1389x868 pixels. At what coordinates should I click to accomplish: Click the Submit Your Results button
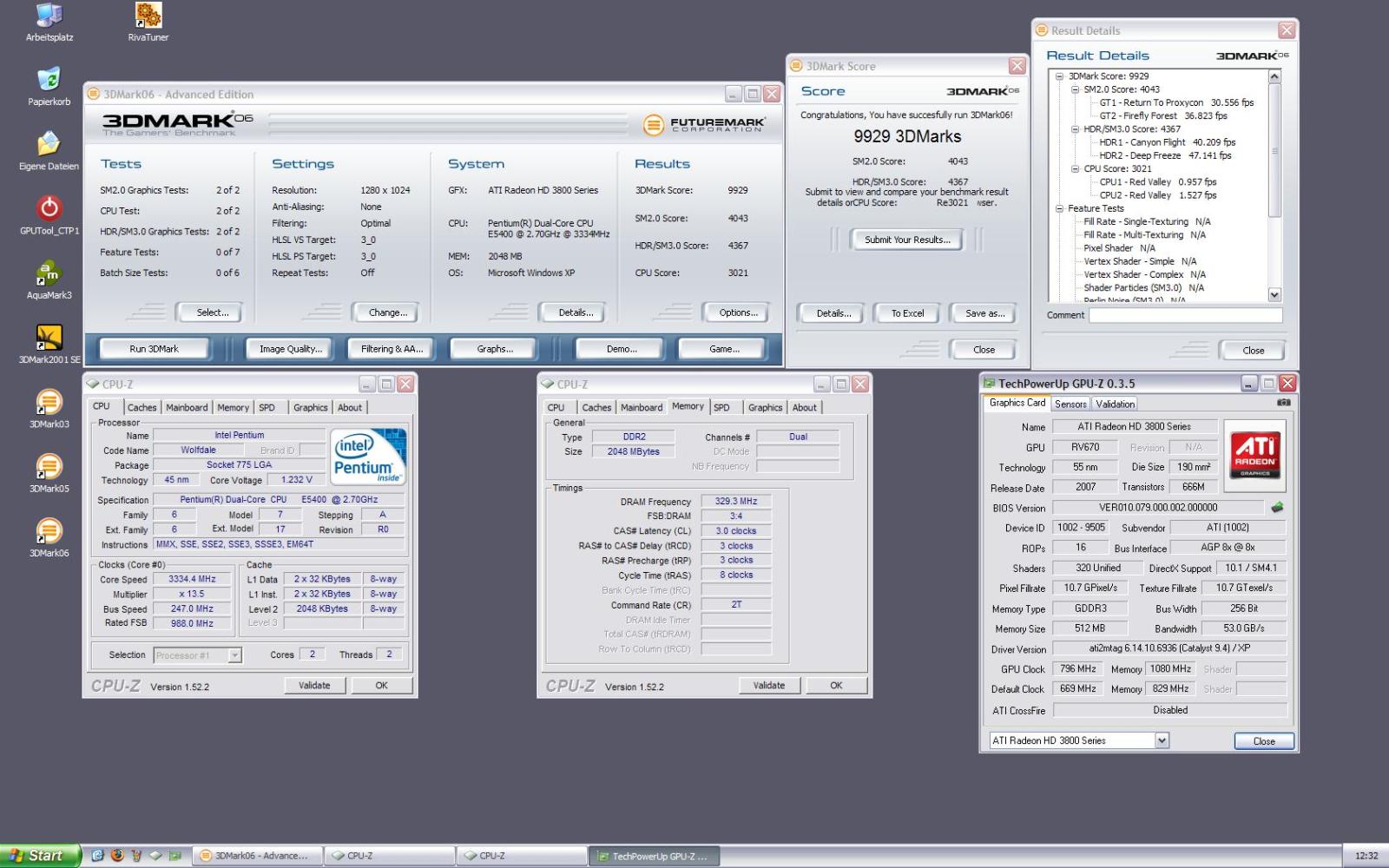[x=907, y=240]
